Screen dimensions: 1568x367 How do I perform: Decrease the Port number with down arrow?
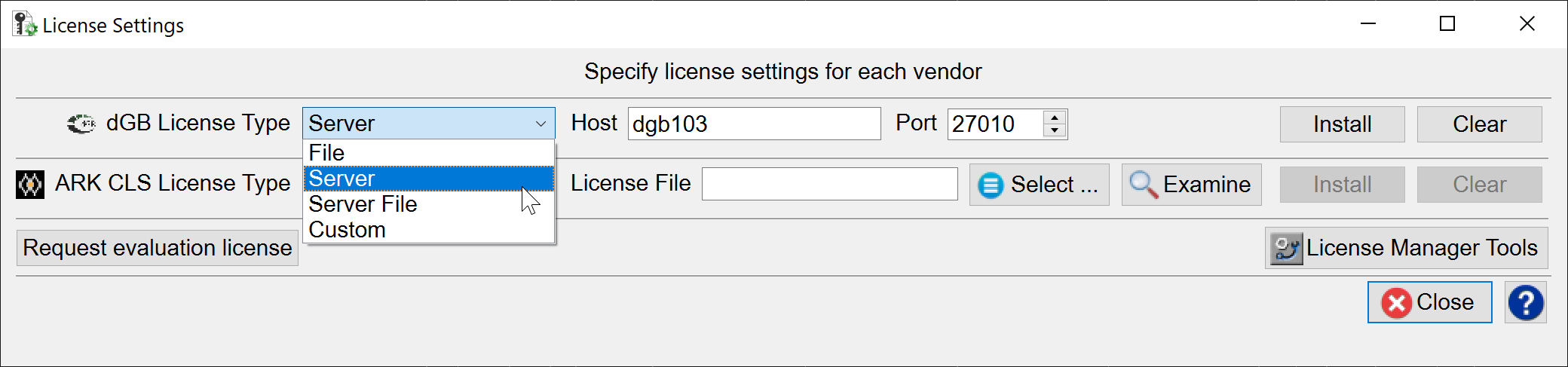click(1055, 130)
